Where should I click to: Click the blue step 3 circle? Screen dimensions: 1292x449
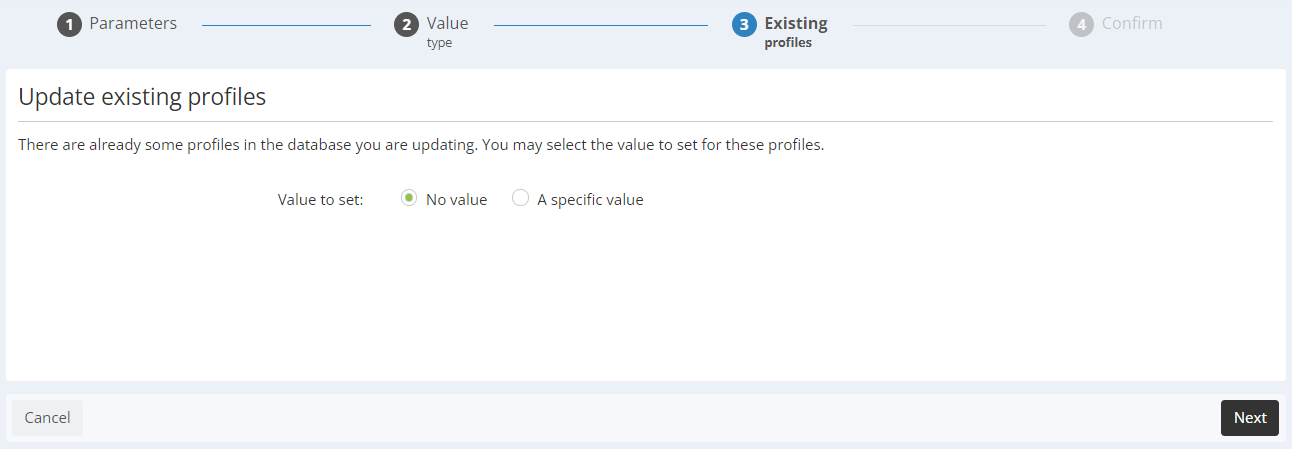pyautogui.click(x=744, y=24)
